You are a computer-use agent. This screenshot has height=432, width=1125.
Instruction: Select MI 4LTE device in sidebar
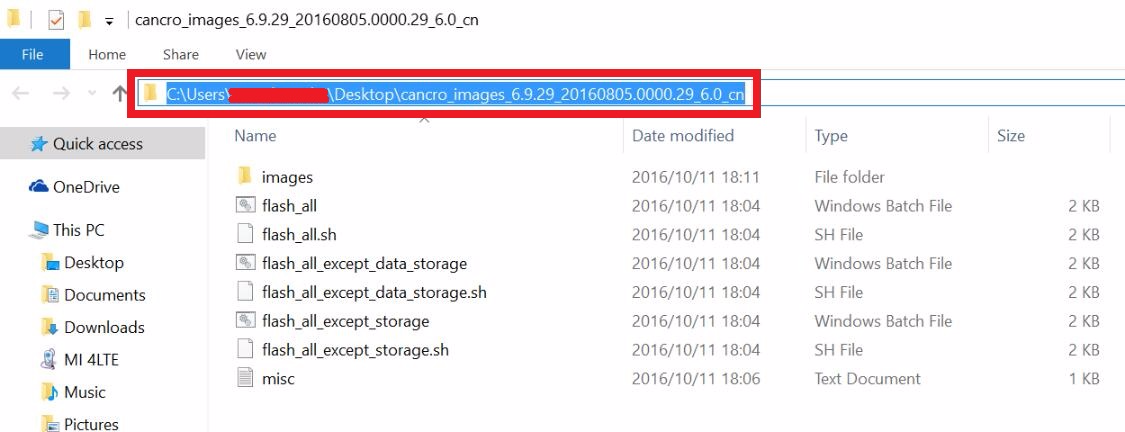91,360
